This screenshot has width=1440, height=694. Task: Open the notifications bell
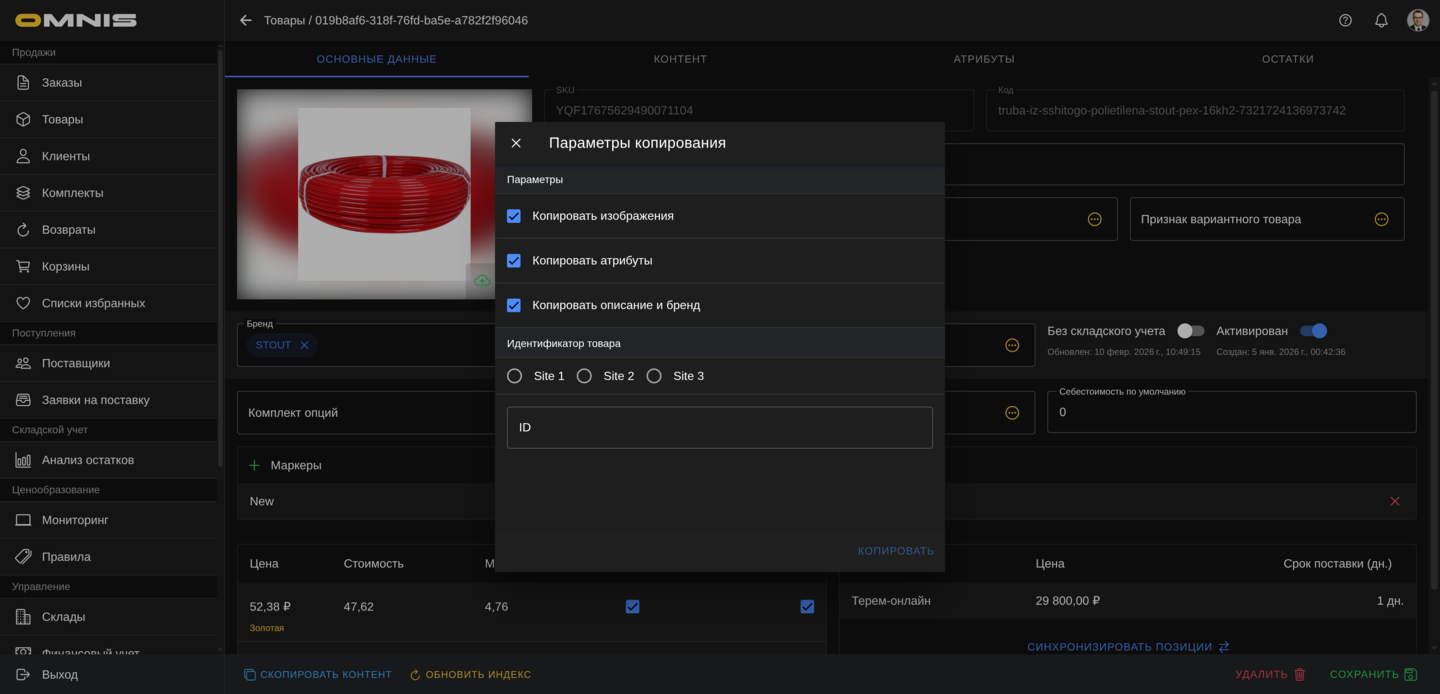pos(1381,20)
